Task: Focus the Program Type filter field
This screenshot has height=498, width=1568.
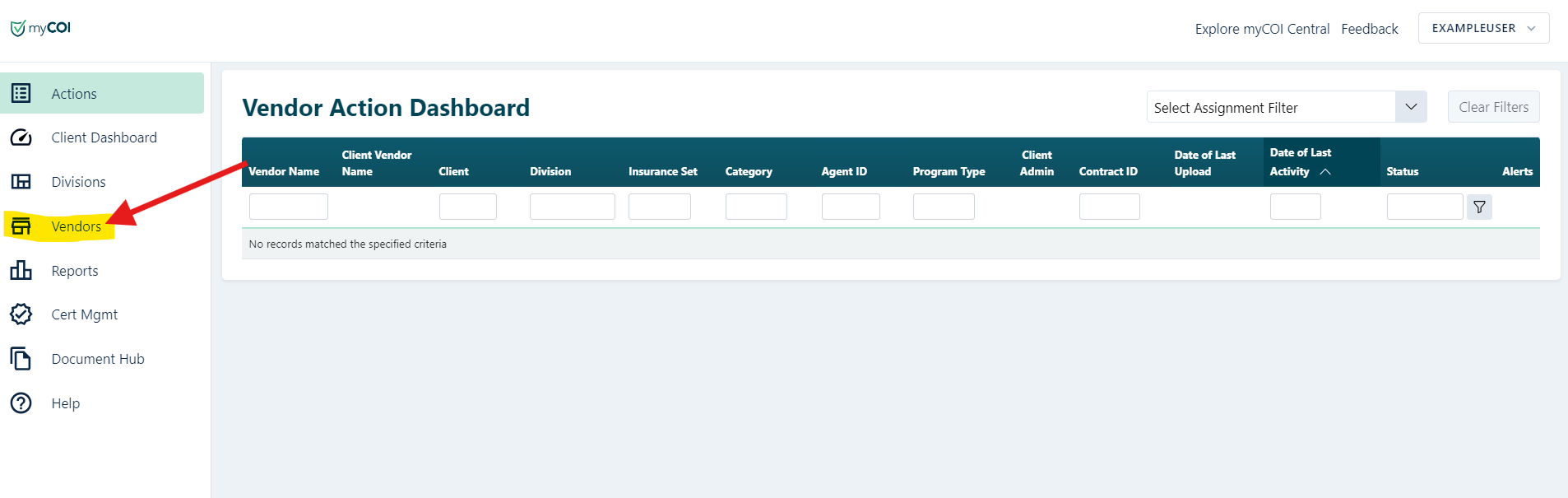Action: coord(944,207)
